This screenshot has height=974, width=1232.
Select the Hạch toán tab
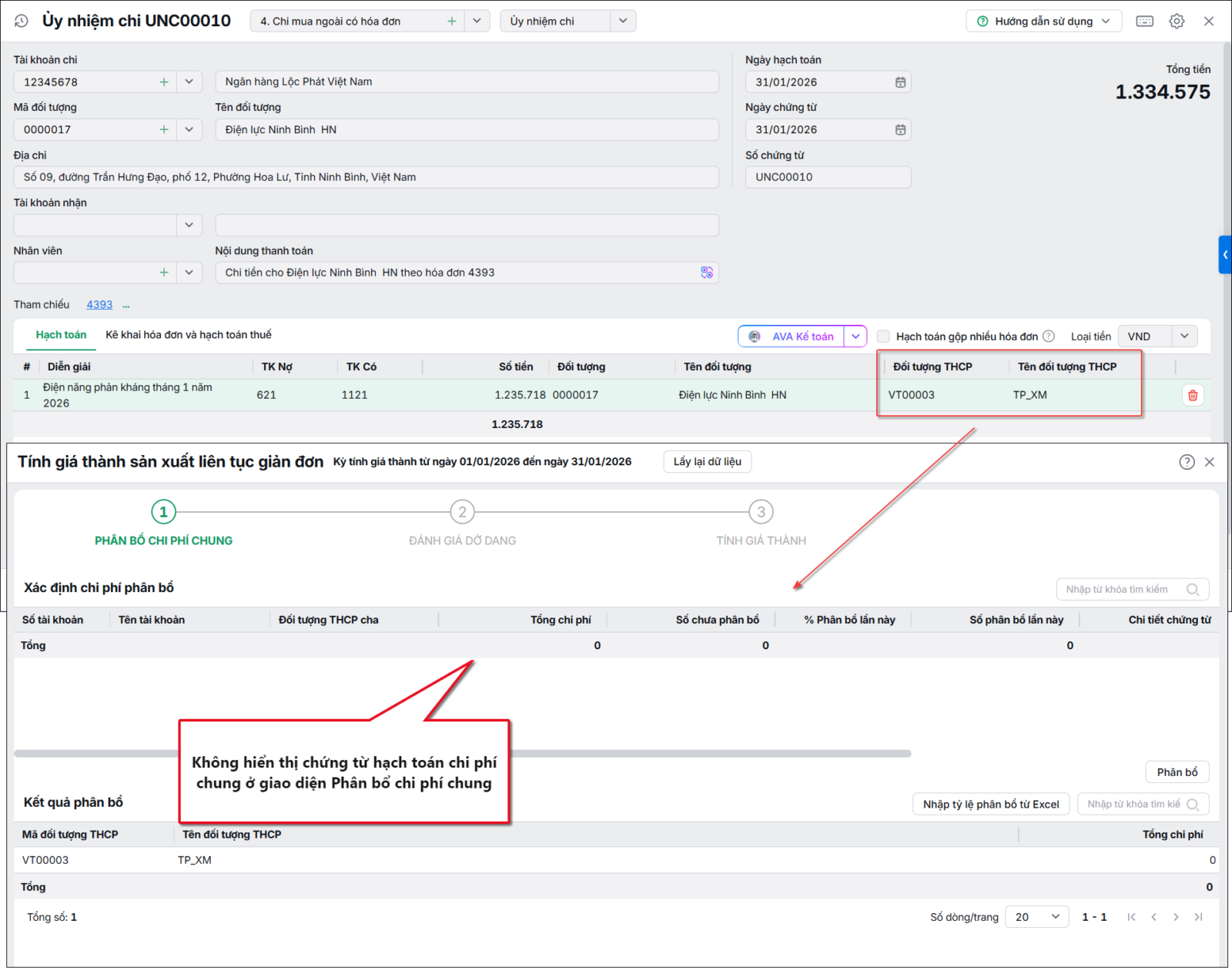[x=61, y=335]
